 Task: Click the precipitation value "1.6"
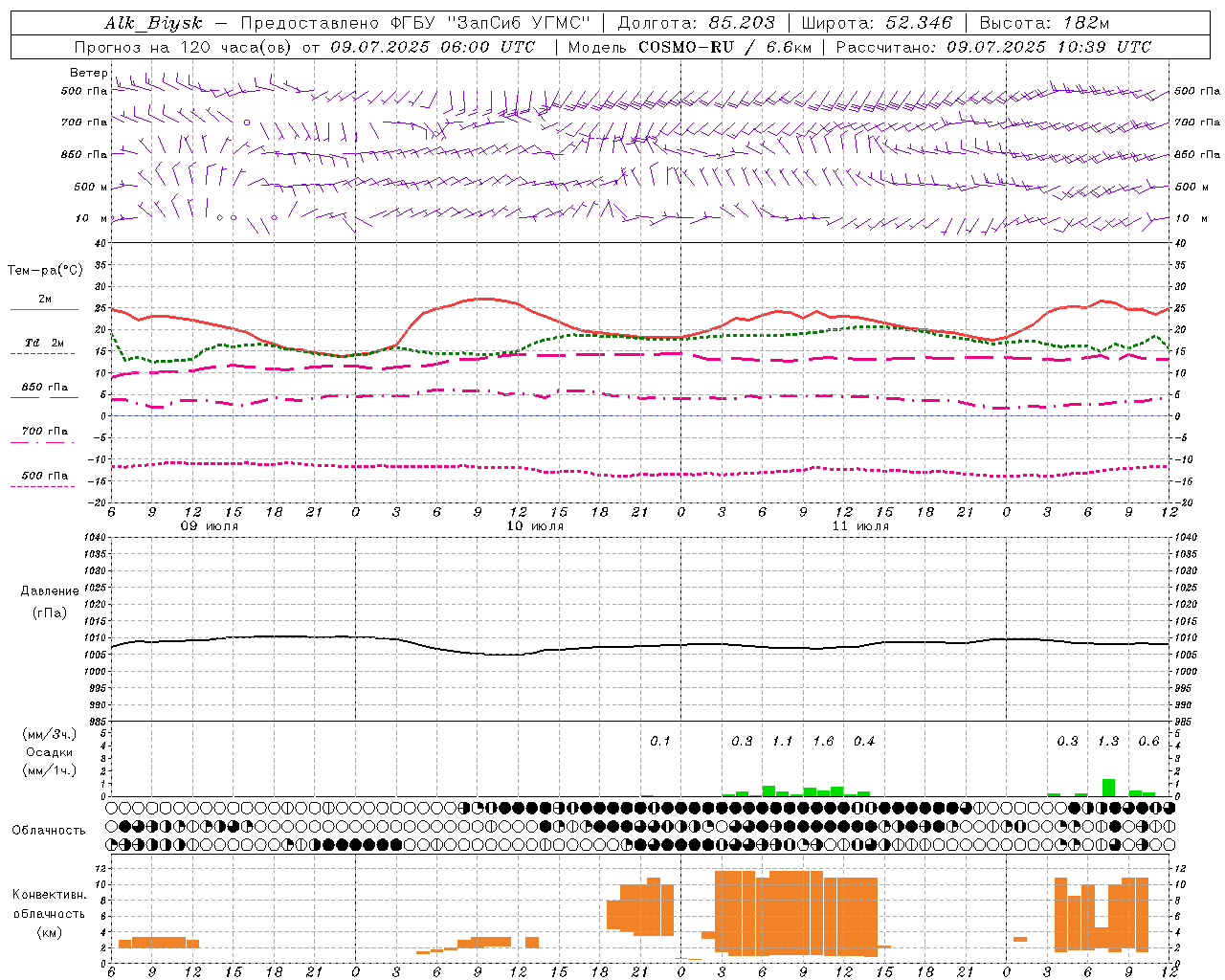tap(823, 742)
